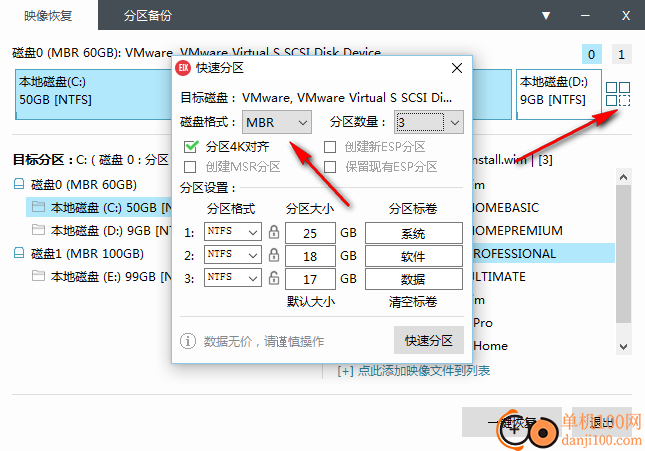
Task: Click folder icon of 本地磁盘 (E:) 99GB
Action: point(38,276)
